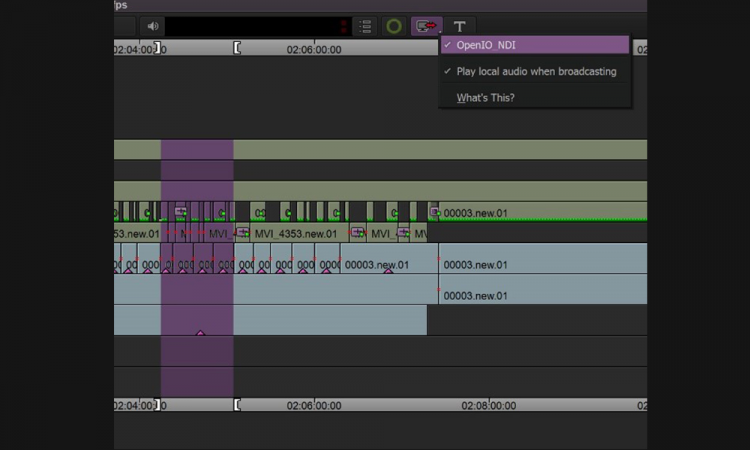Click the effect icon starting the video 00003.new.01 clip
The height and width of the screenshot is (450, 750).
(434, 211)
